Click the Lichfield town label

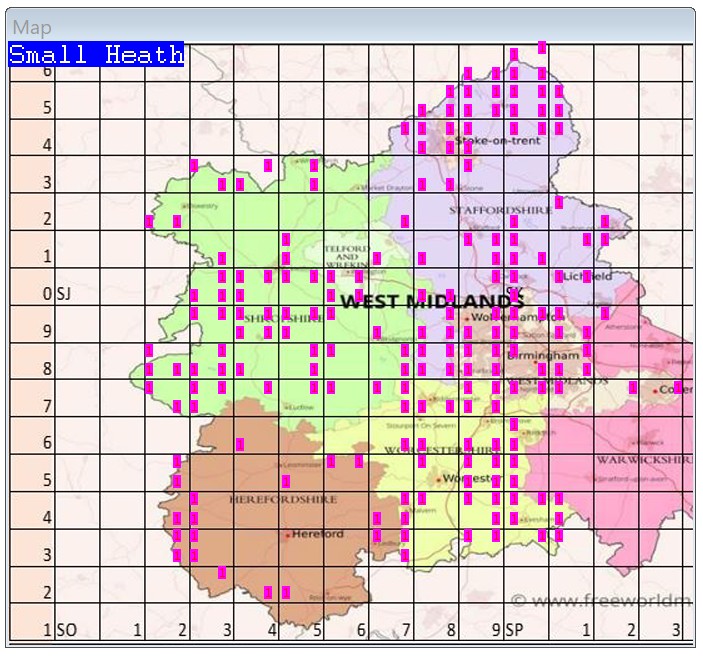(588, 275)
